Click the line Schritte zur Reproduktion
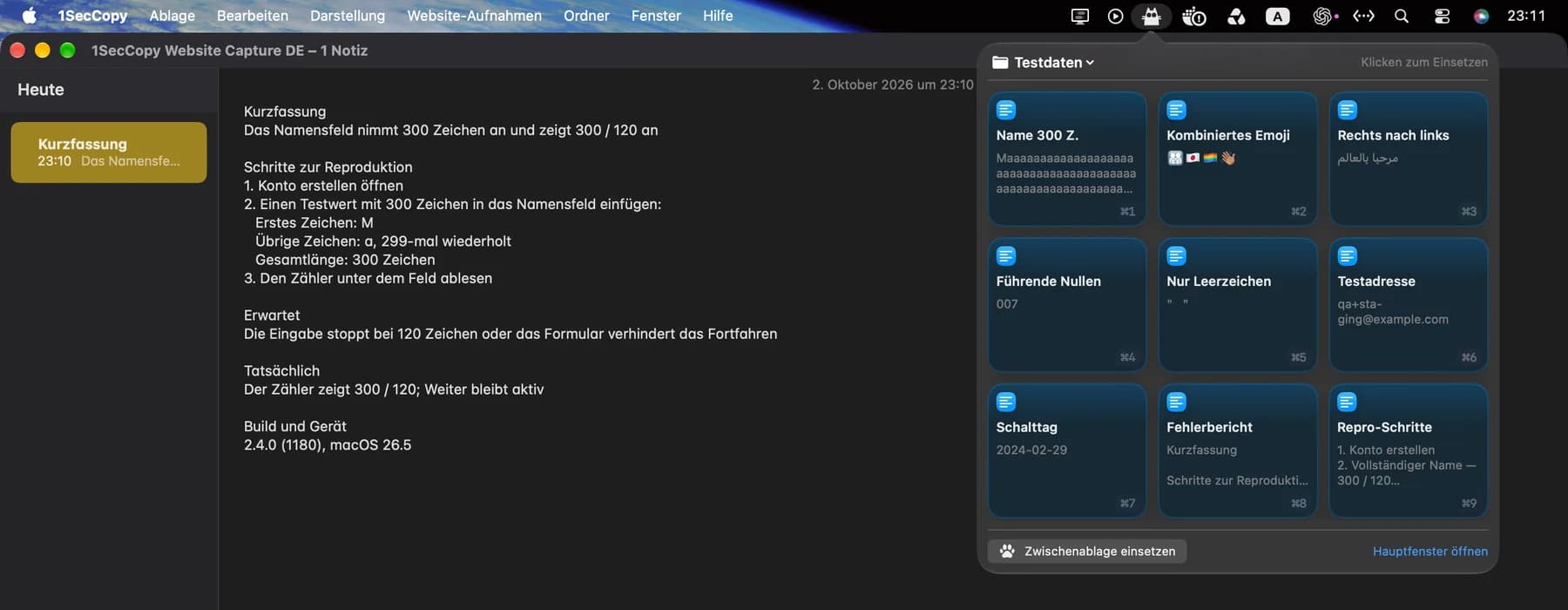Image resolution: width=1568 pixels, height=610 pixels. (x=328, y=167)
